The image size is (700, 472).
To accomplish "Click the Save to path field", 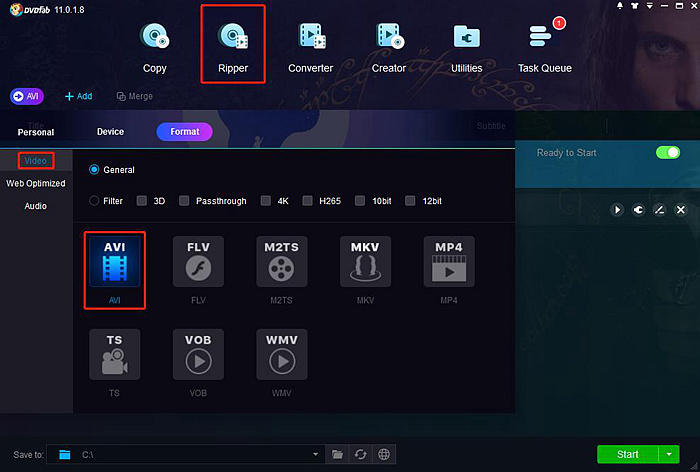I will tap(185, 455).
